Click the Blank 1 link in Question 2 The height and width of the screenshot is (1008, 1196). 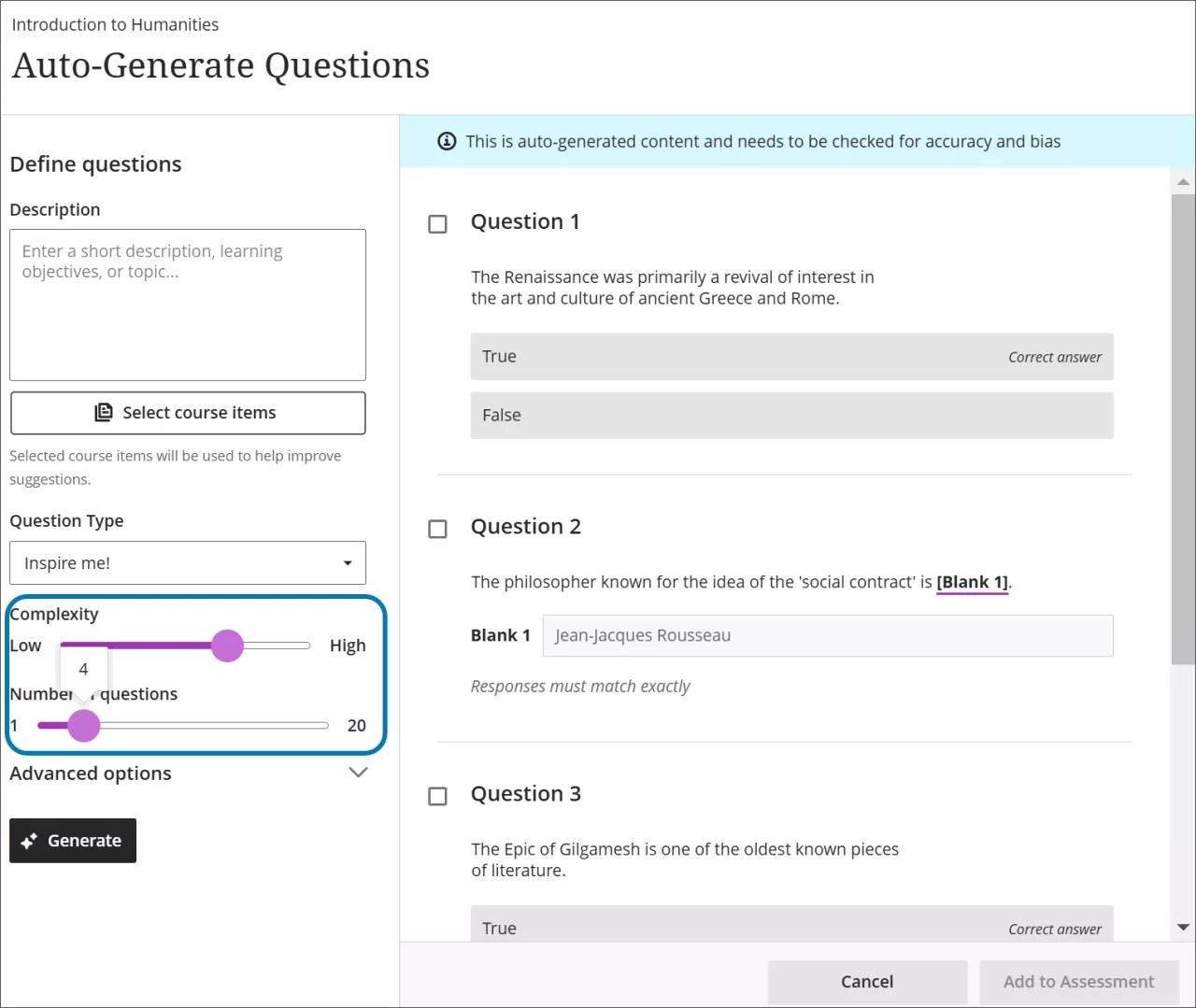pyautogui.click(x=972, y=581)
